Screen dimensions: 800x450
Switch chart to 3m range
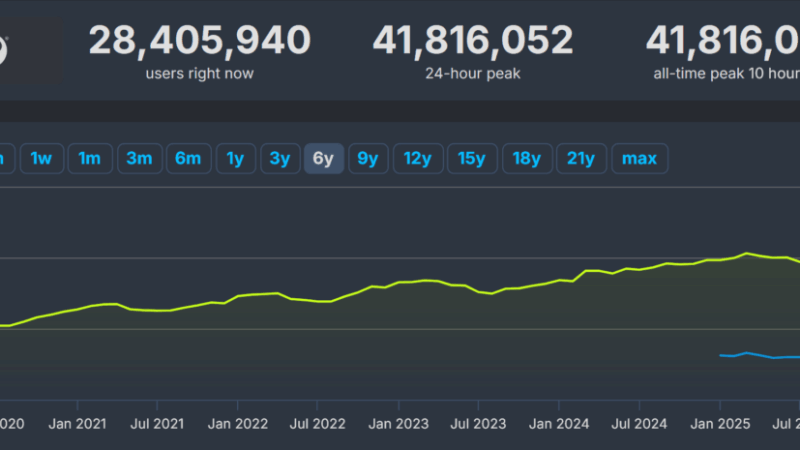coord(139,159)
